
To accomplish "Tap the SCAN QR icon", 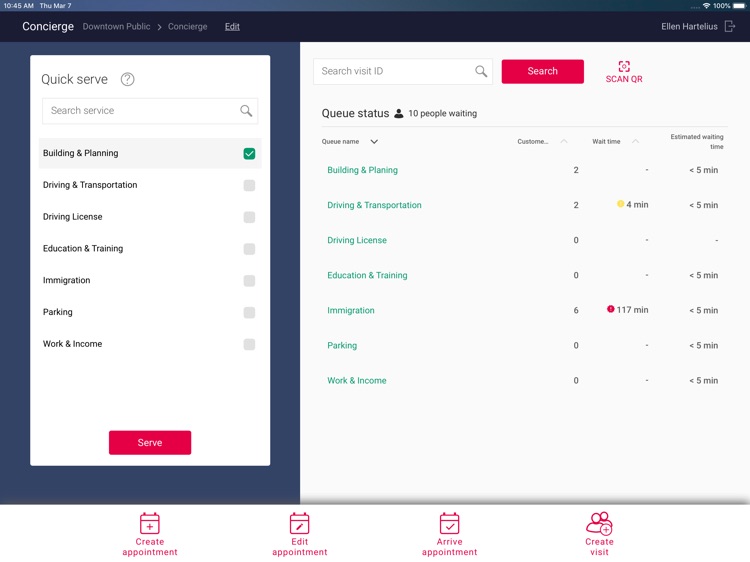I will pos(624,66).
